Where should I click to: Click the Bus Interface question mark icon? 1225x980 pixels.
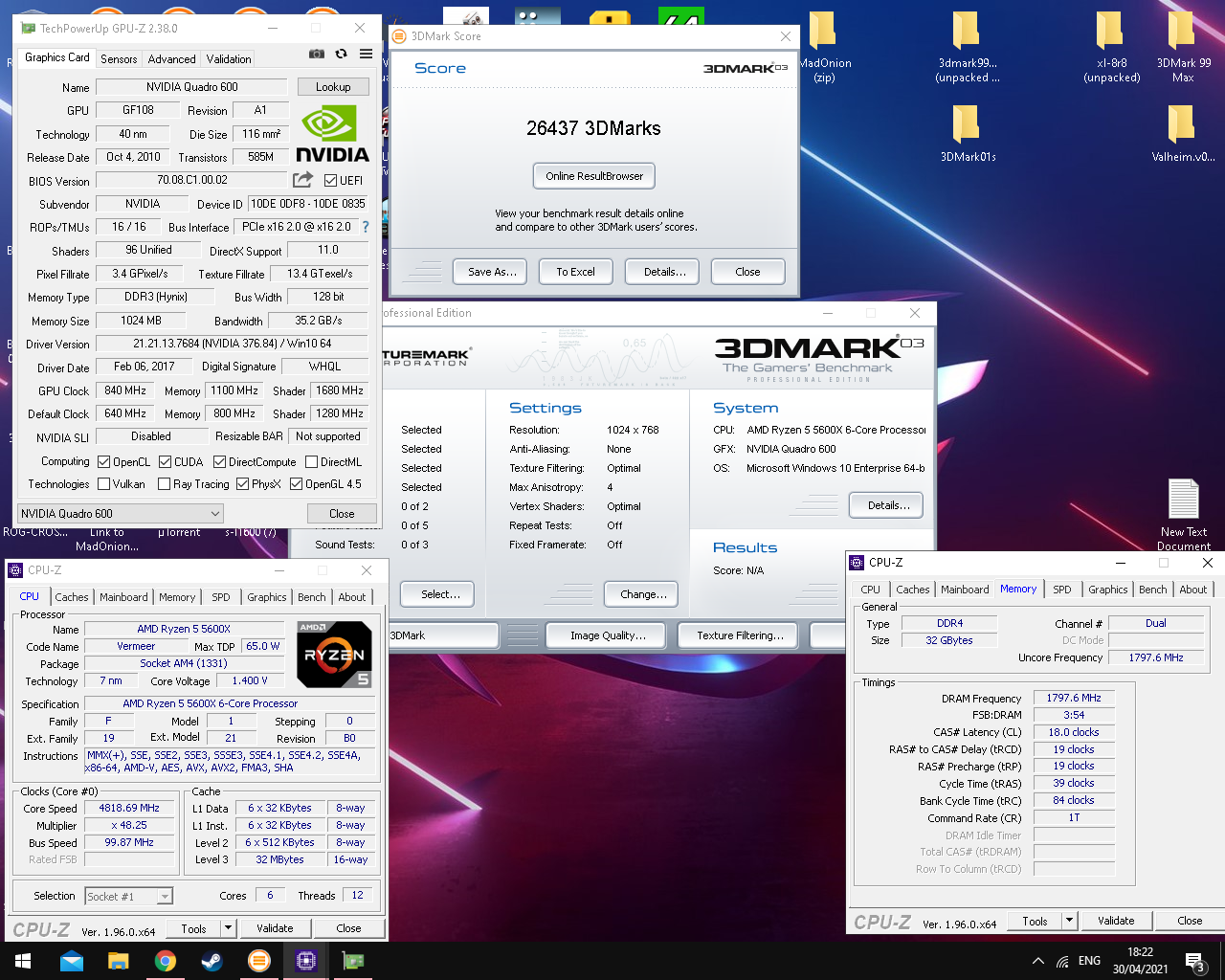point(366,227)
